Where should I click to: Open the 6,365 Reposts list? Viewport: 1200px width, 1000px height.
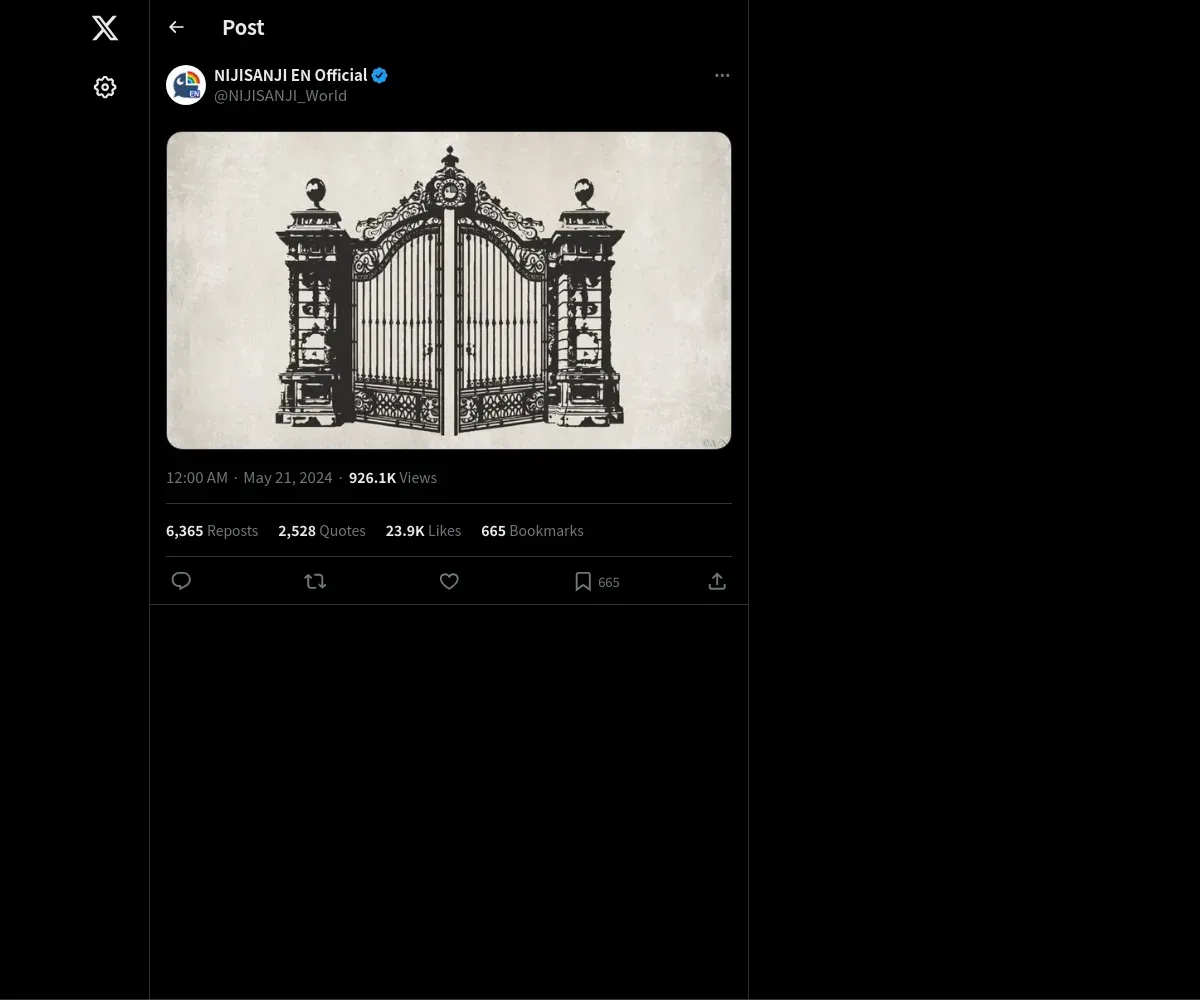[x=212, y=531]
